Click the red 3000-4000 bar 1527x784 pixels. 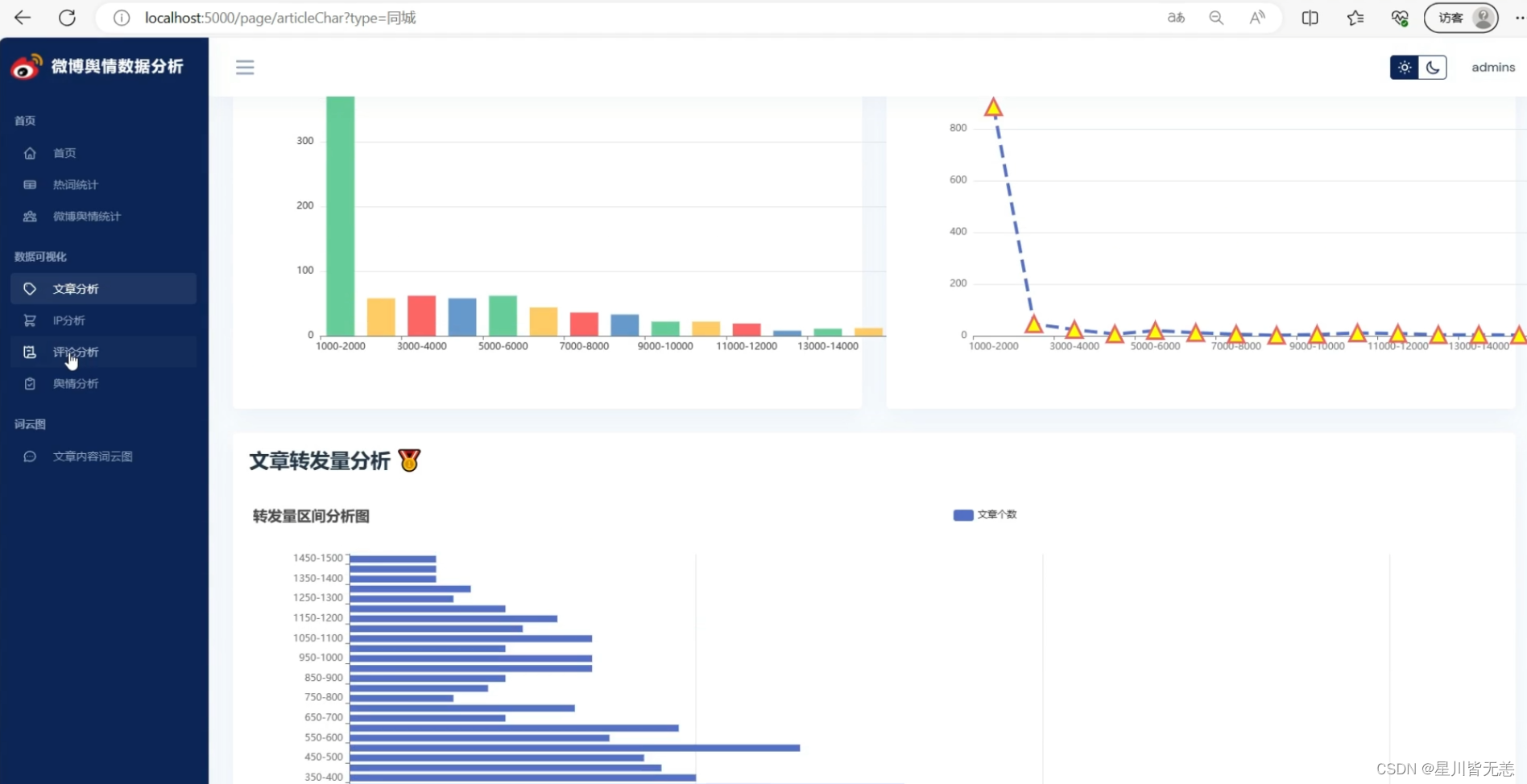[422, 316]
